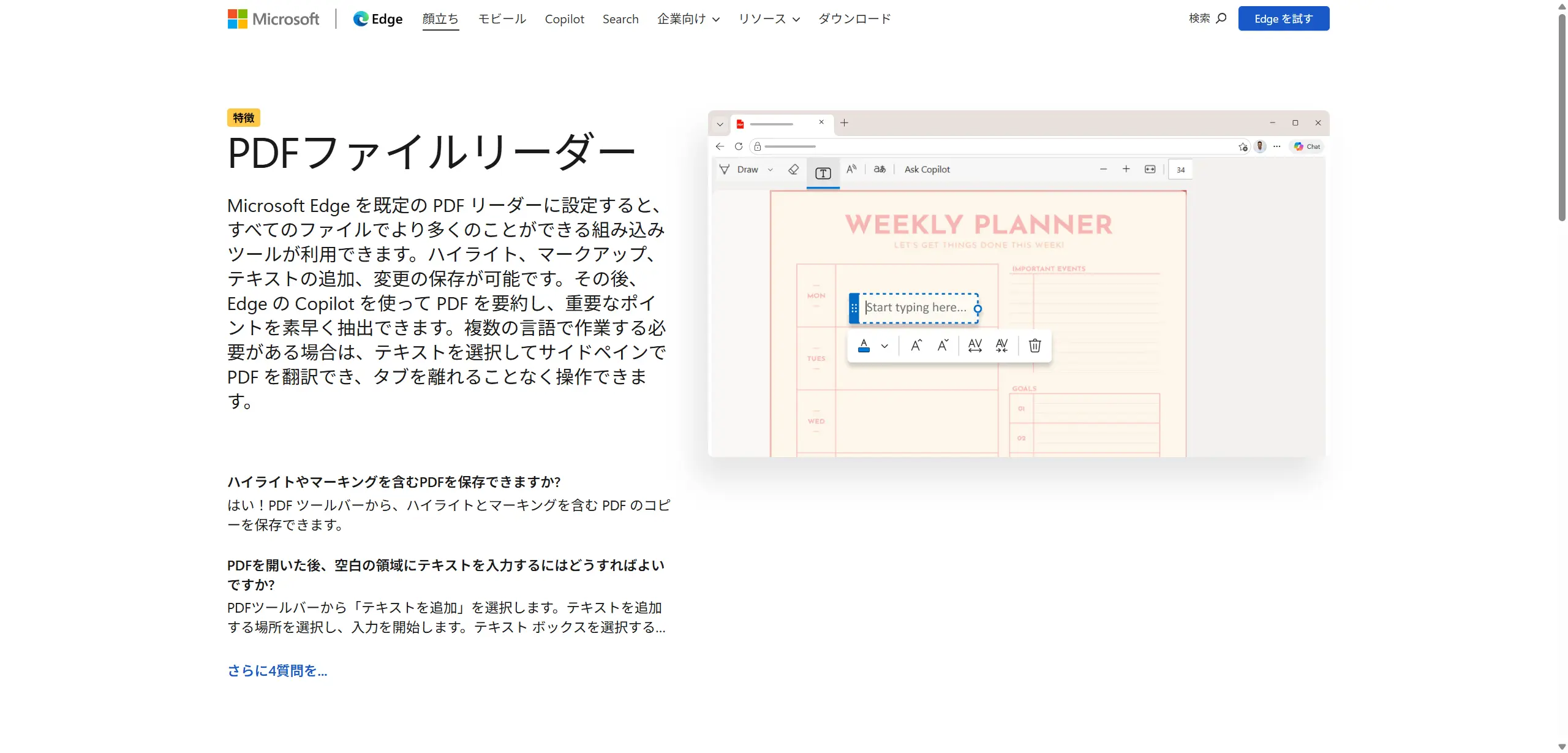Open the Search nav item
The image size is (1568, 753).
point(620,19)
